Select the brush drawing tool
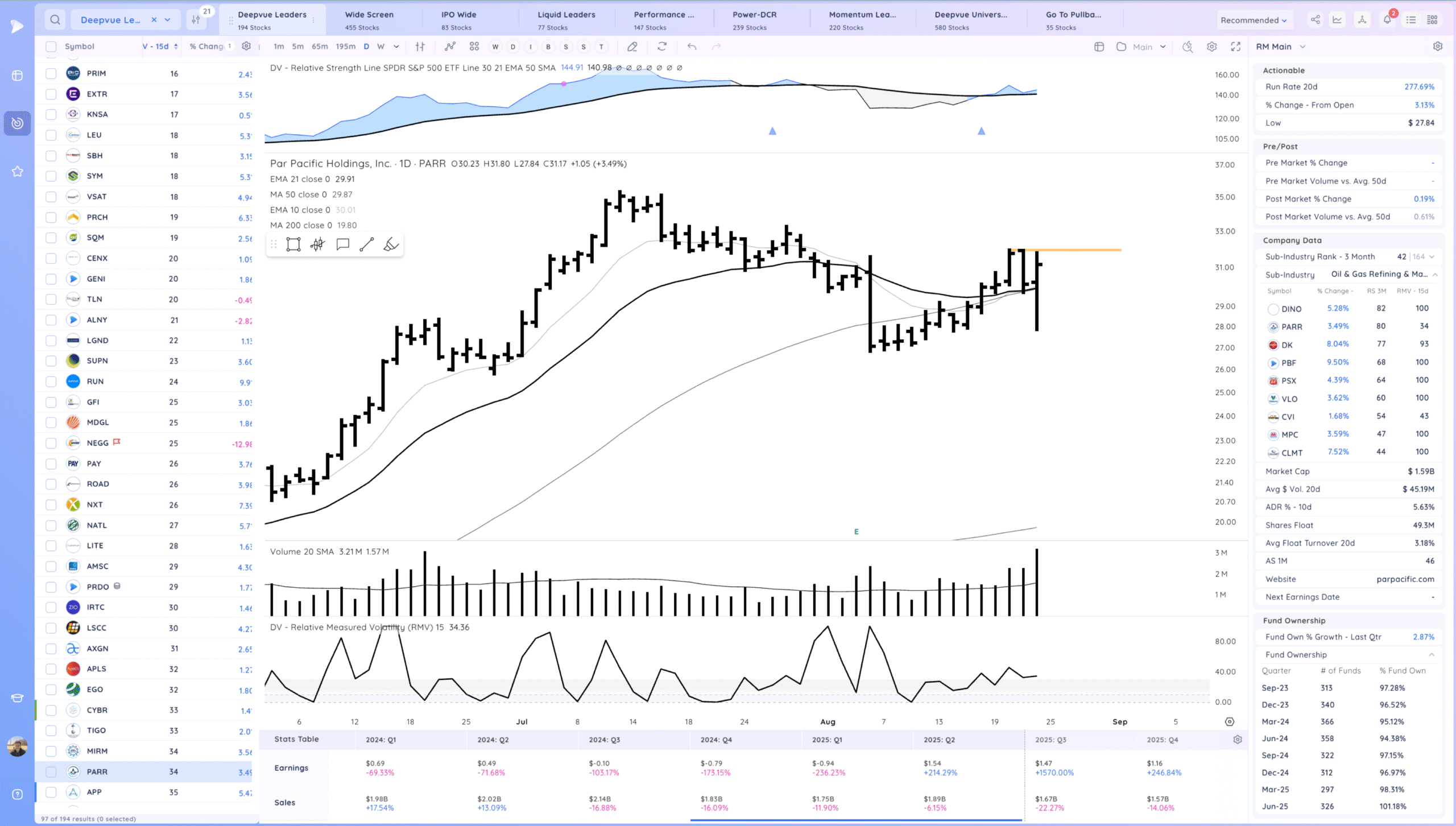 tap(391, 244)
